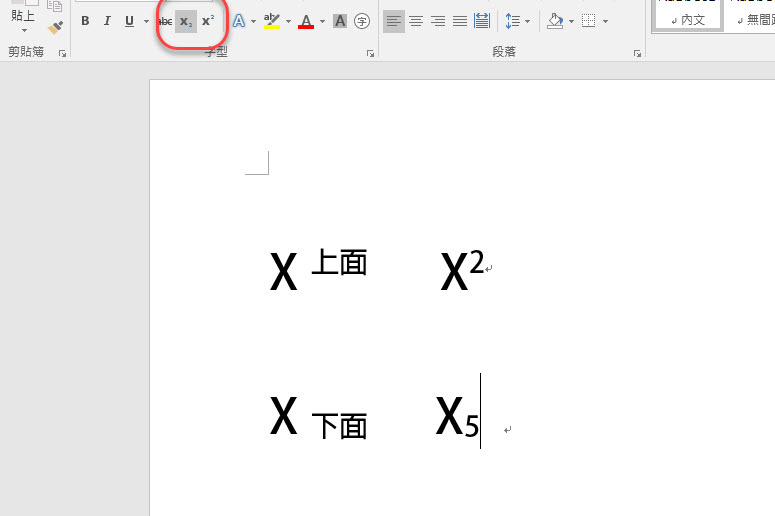Toggle superscript formatting
Viewport: 775px width, 516px height.
click(x=208, y=21)
